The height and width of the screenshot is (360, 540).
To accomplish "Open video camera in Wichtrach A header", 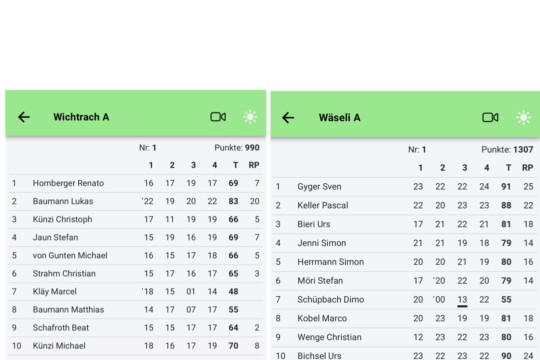I will tap(218, 117).
